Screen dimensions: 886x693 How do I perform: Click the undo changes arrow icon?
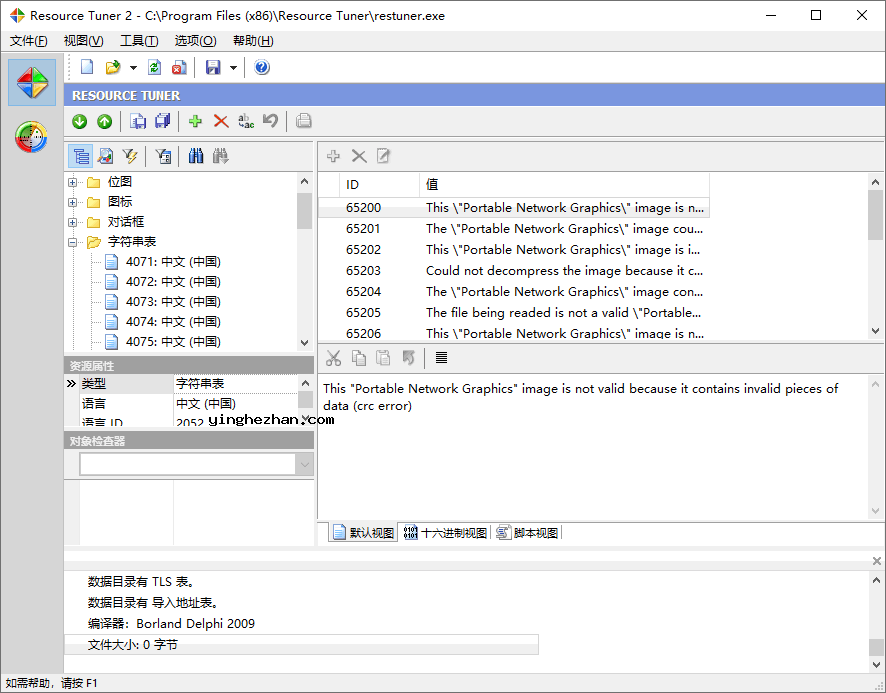271,121
